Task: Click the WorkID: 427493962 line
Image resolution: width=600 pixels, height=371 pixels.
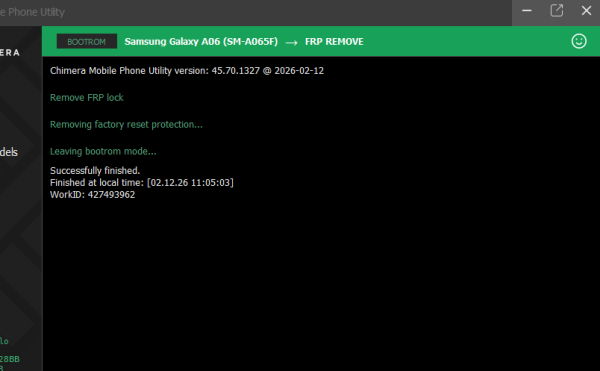Action: tap(92, 195)
